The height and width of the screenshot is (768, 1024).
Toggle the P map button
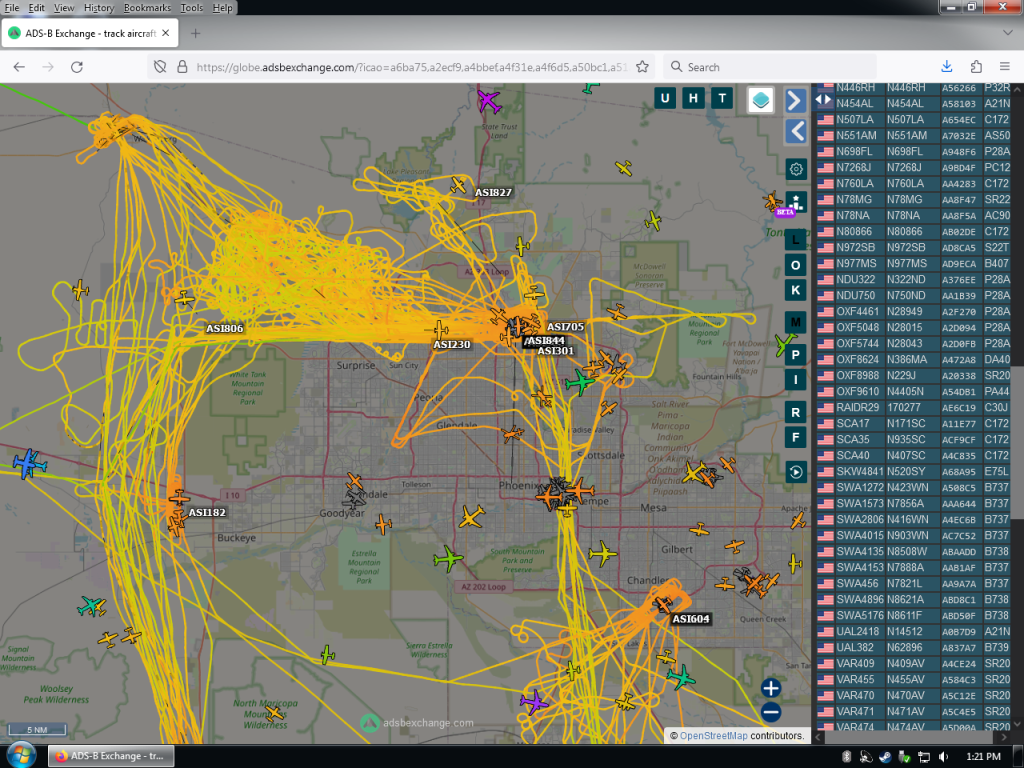795,355
